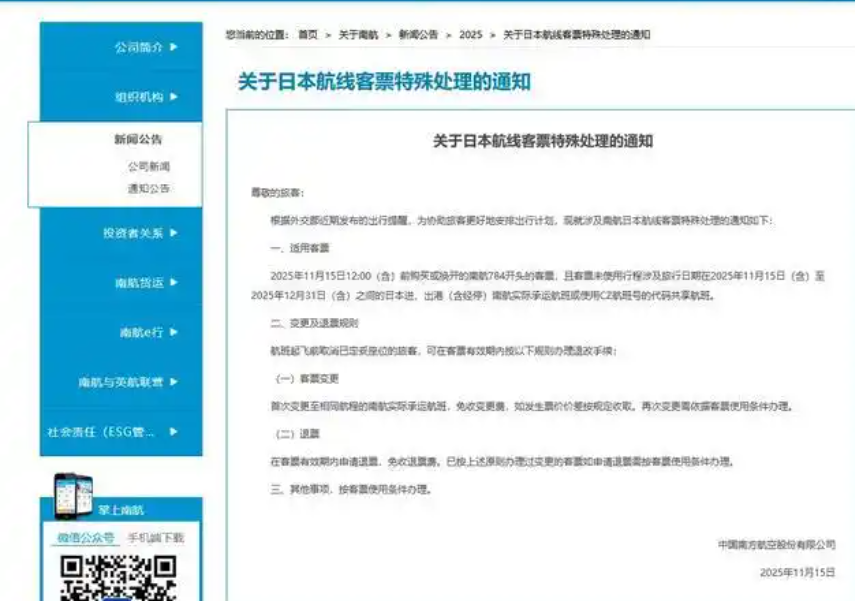The width and height of the screenshot is (855, 601).
Task: Click the final breadcrumb item 关于日本航线客票特殊处理的通知
Action: tap(576, 35)
